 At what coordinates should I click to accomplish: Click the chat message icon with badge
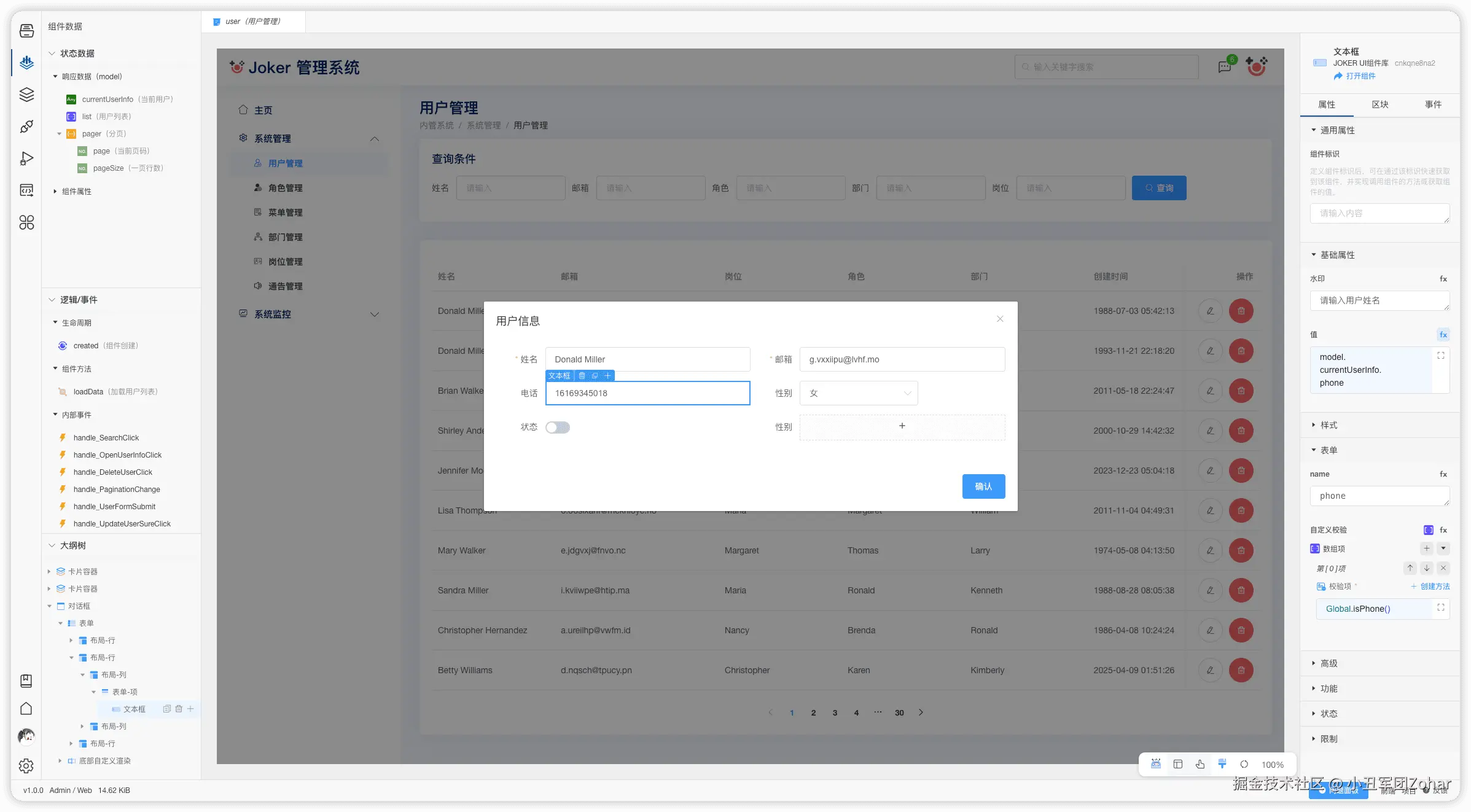click(1225, 66)
